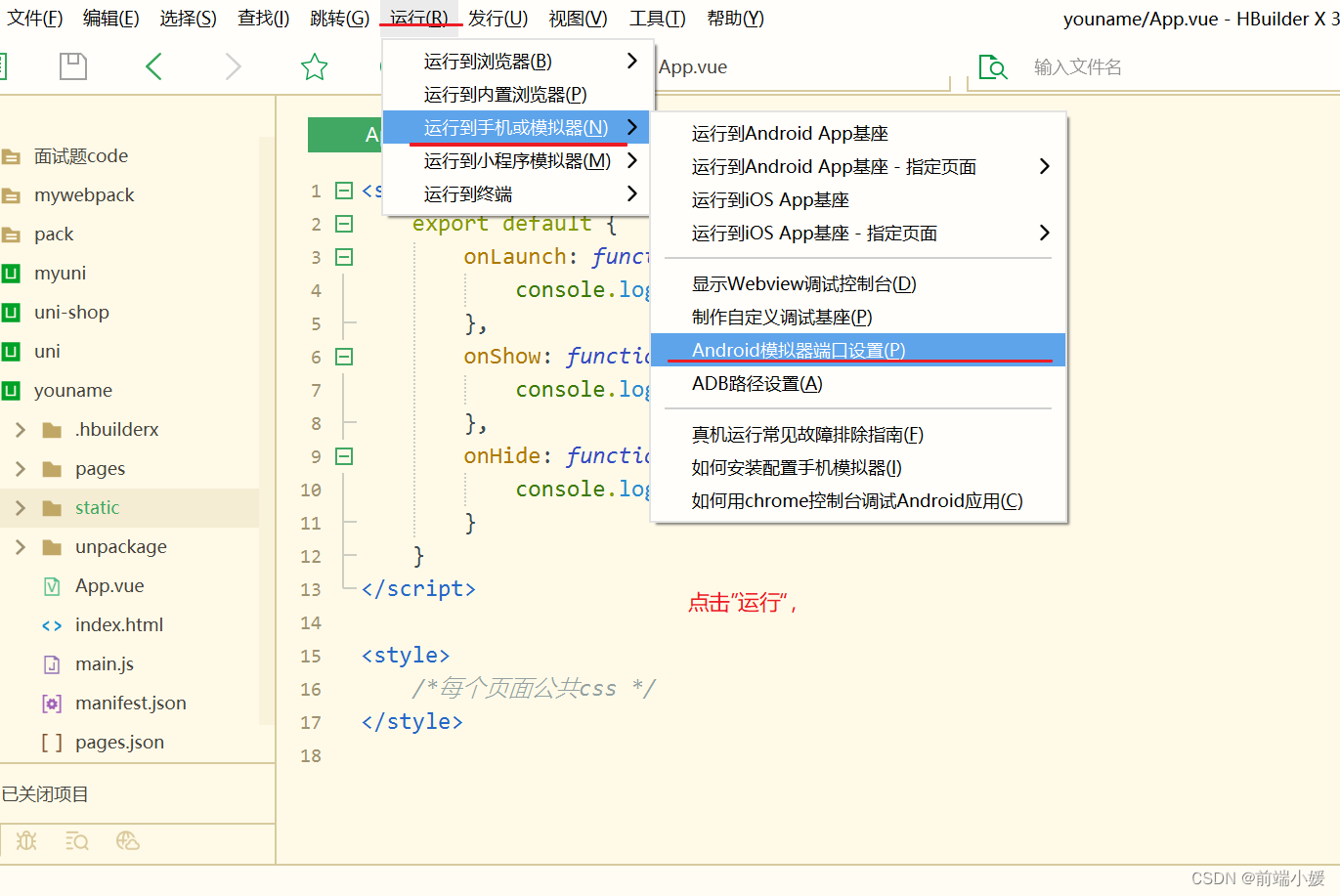Viewport: 1340px width, 896px height.
Task: Open the 帮助(Y) menu
Action: tap(736, 19)
